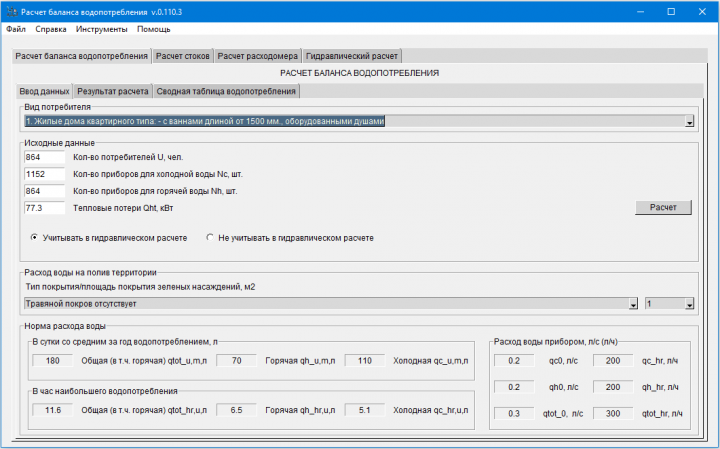Click the qtot_0 л/с field

point(514,414)
